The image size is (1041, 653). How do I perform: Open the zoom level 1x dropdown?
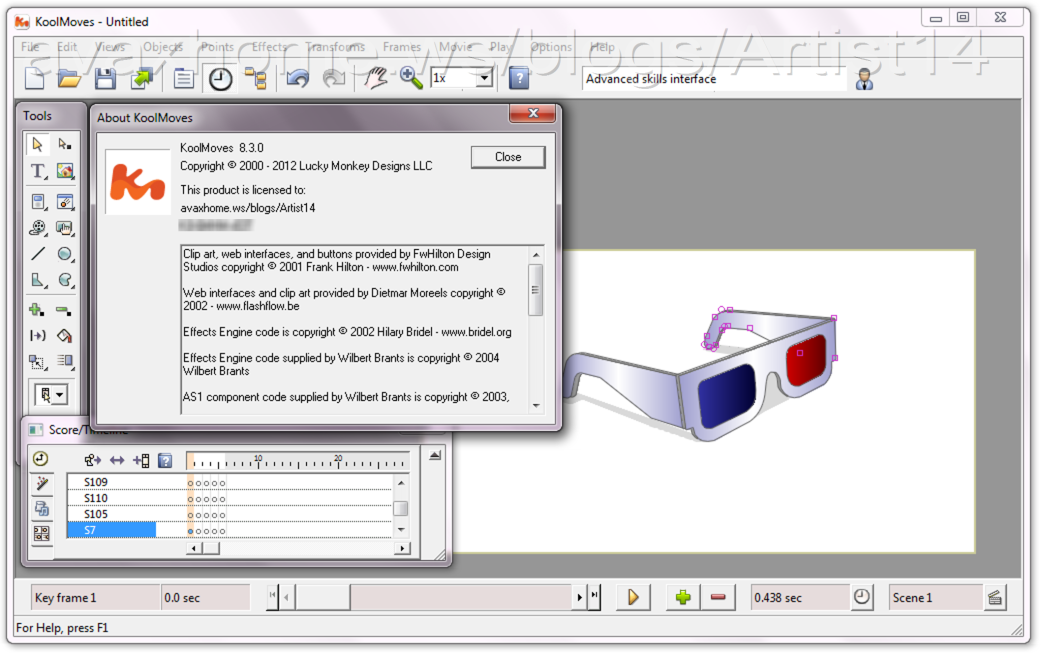pyautogui.click(x=485, y=78)
